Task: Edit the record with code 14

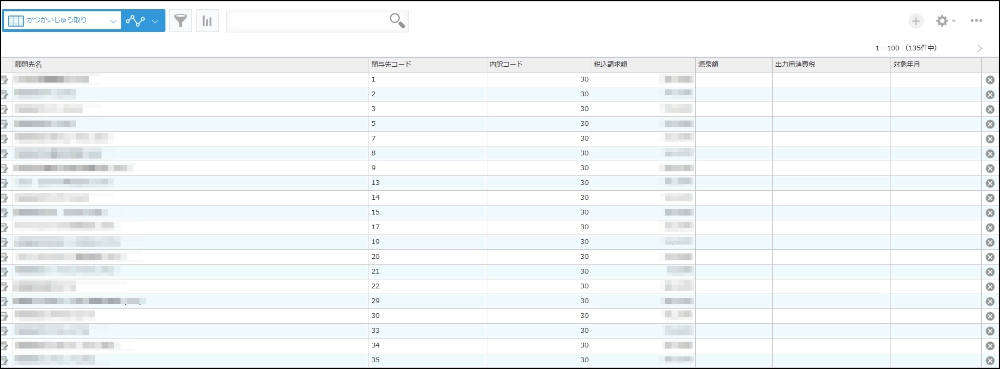Action: click(x=4, y=198)
